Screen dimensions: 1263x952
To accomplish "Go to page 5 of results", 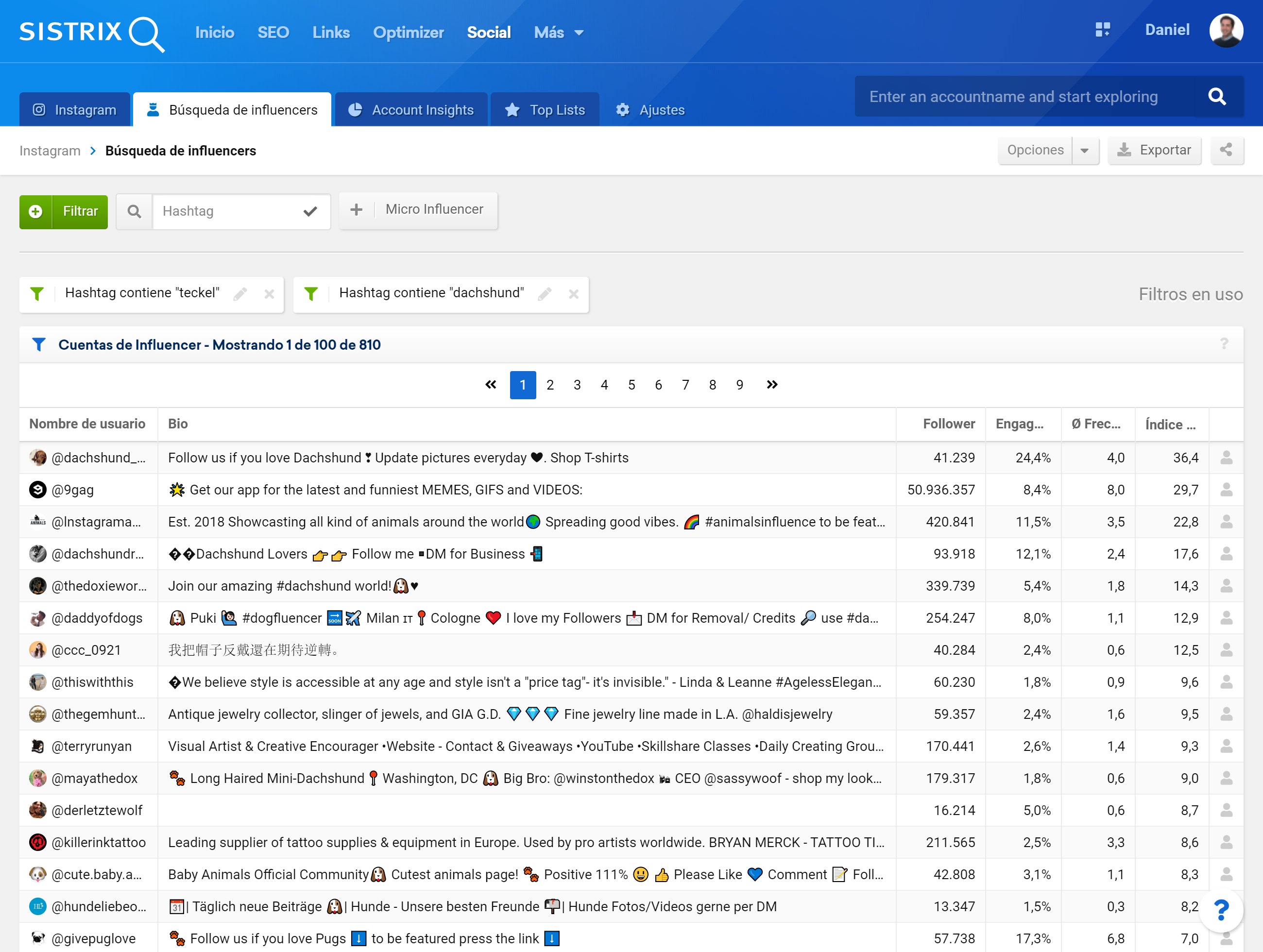I will coord(631,385).
